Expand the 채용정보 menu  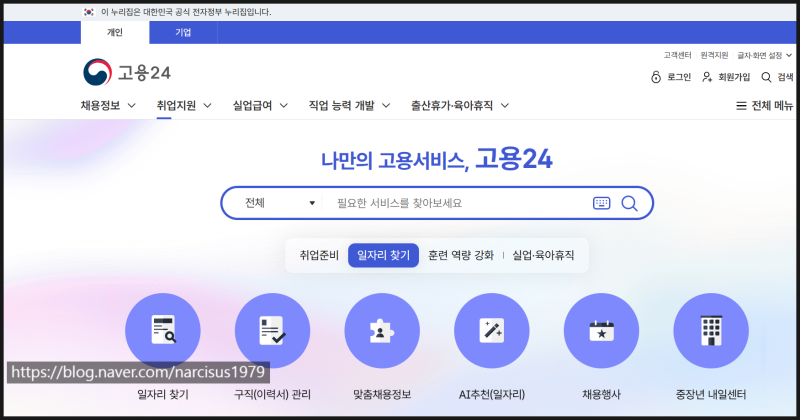(108, 106)
